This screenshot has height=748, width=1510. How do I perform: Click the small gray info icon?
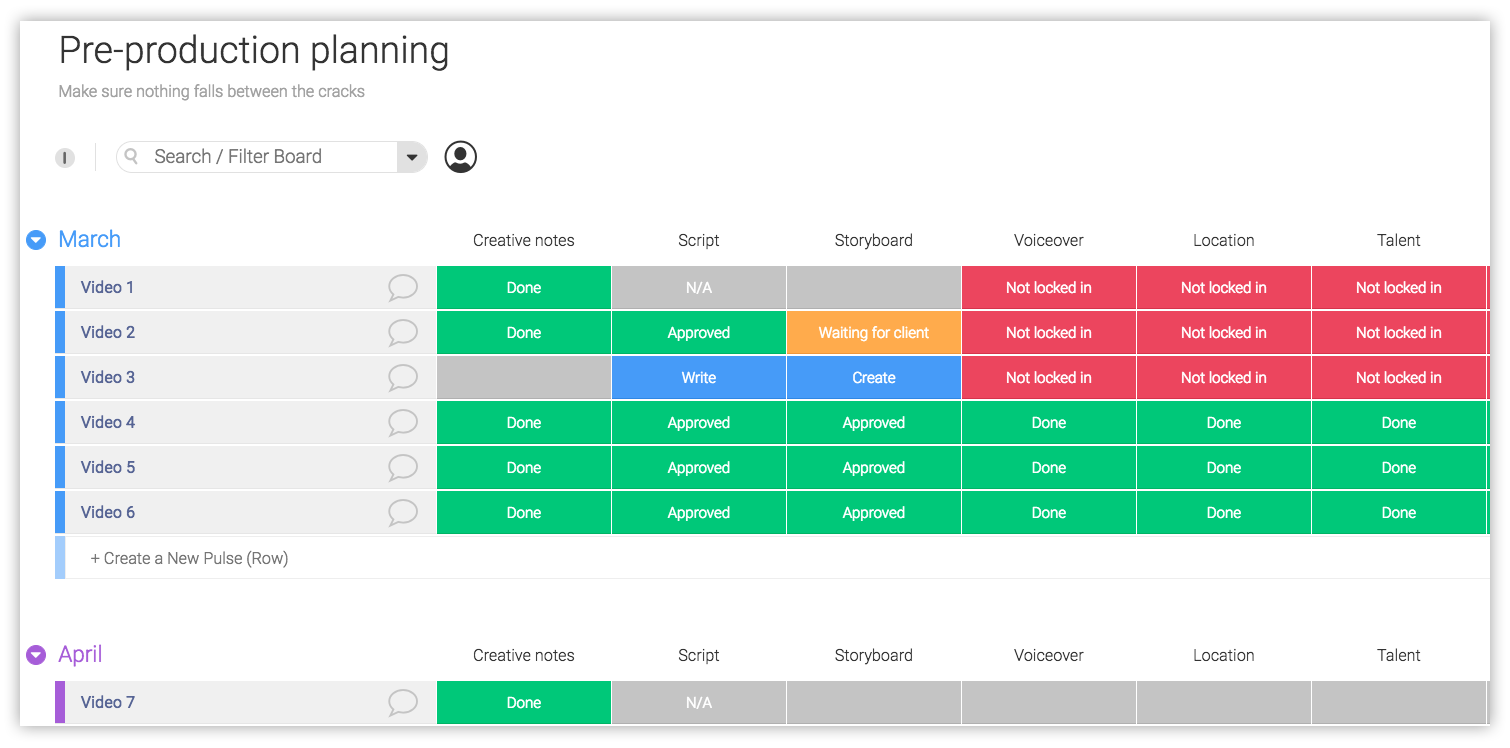click(65, 158)
